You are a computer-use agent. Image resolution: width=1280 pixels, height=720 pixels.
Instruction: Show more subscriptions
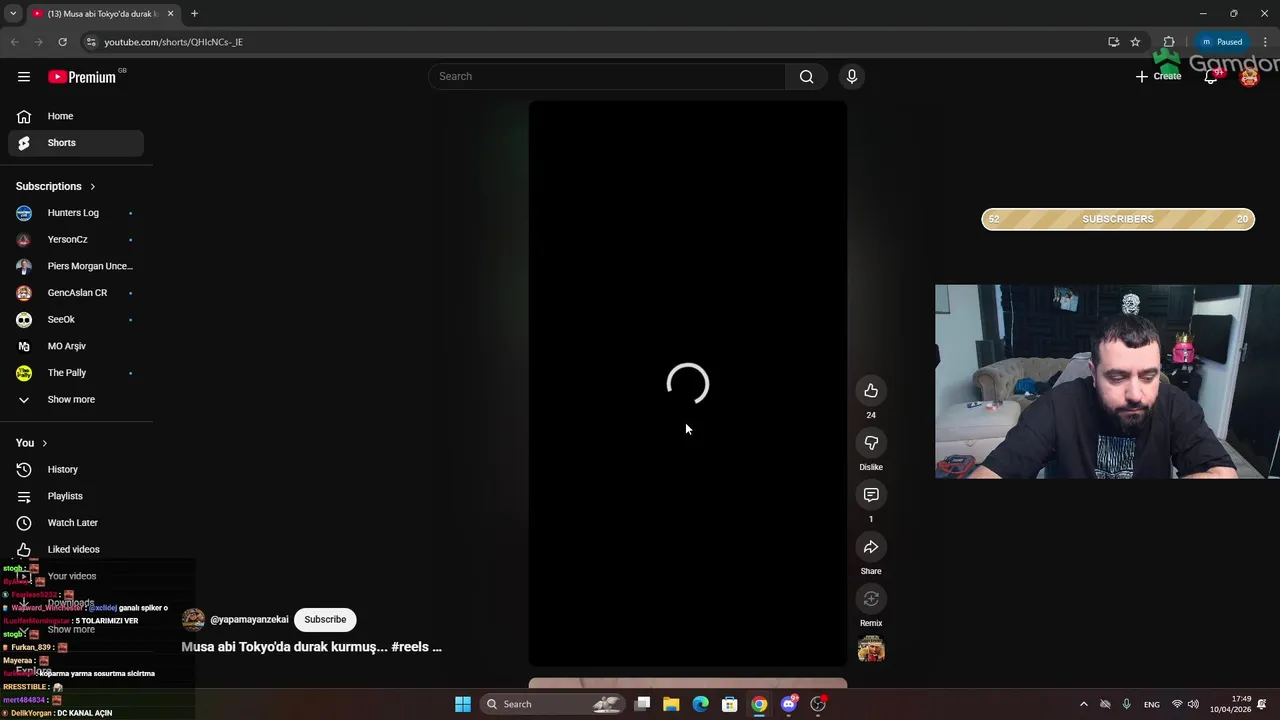coord(76,400)
